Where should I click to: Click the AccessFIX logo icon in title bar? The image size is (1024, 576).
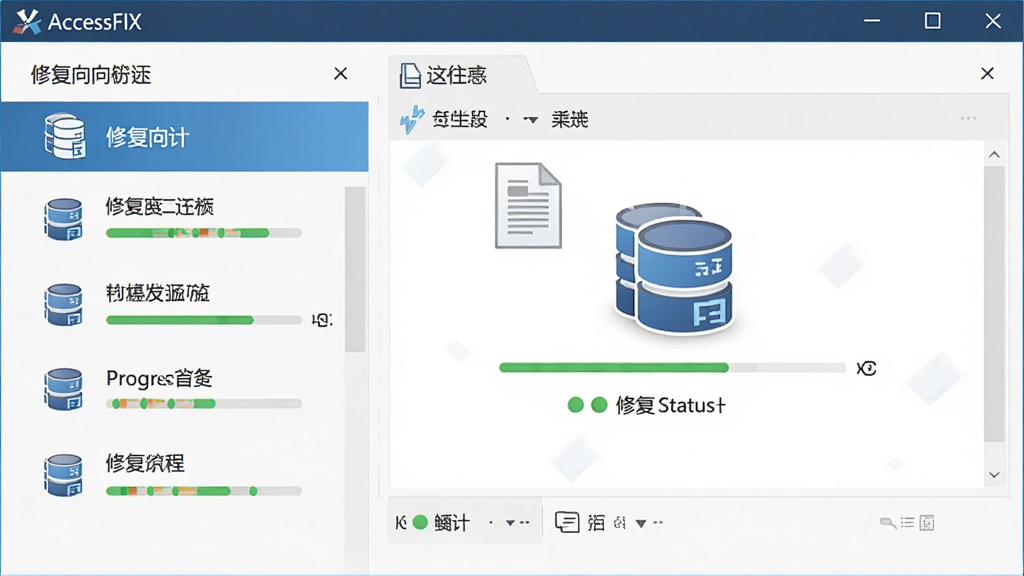click(27, 22)
